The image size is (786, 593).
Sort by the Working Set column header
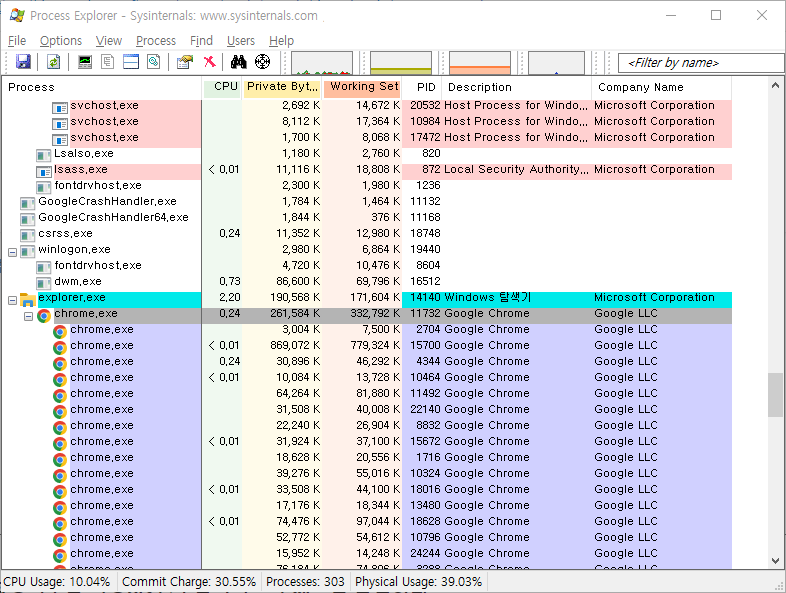362,87
